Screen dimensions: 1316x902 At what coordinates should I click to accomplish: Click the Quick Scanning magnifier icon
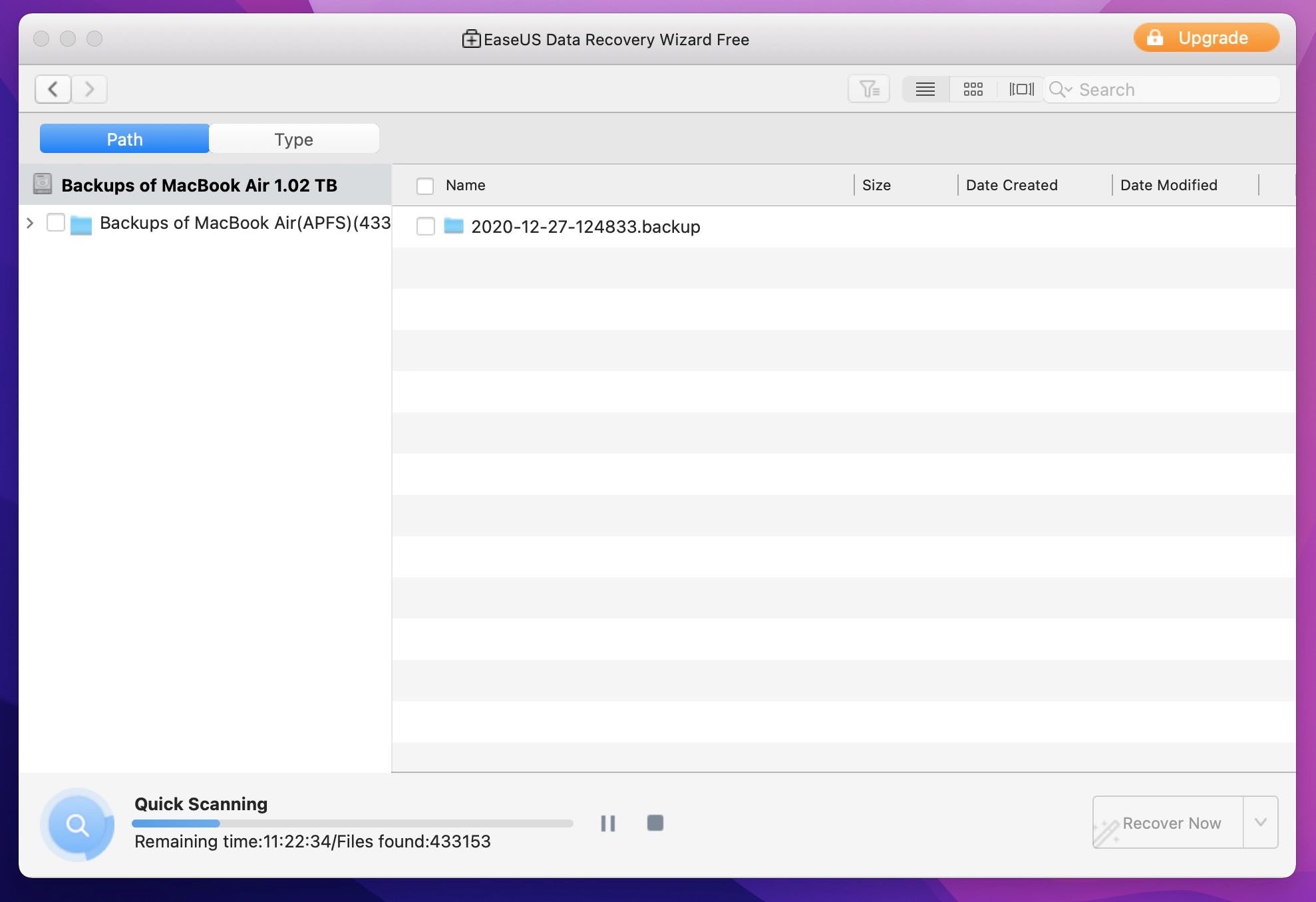[77, 825]
